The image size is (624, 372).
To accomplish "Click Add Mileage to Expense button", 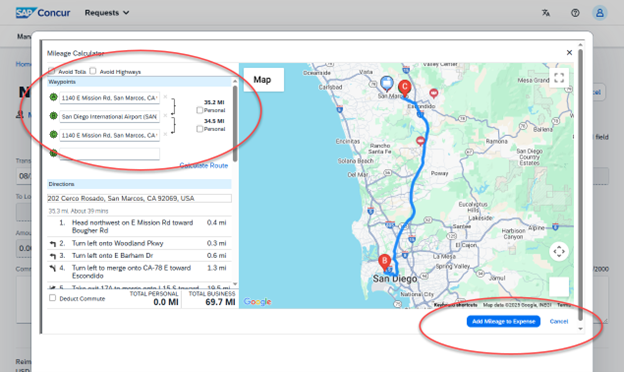I will pyautogui.click(x=503, y=321).
